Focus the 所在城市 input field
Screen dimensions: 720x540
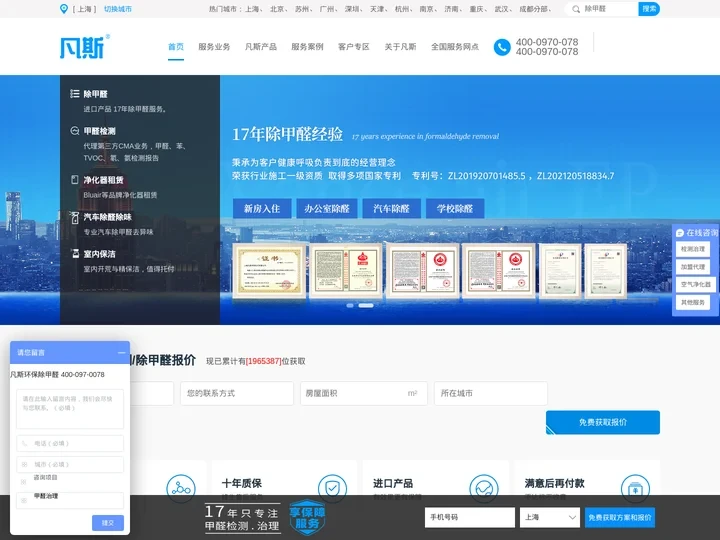(x=491, y=393)
